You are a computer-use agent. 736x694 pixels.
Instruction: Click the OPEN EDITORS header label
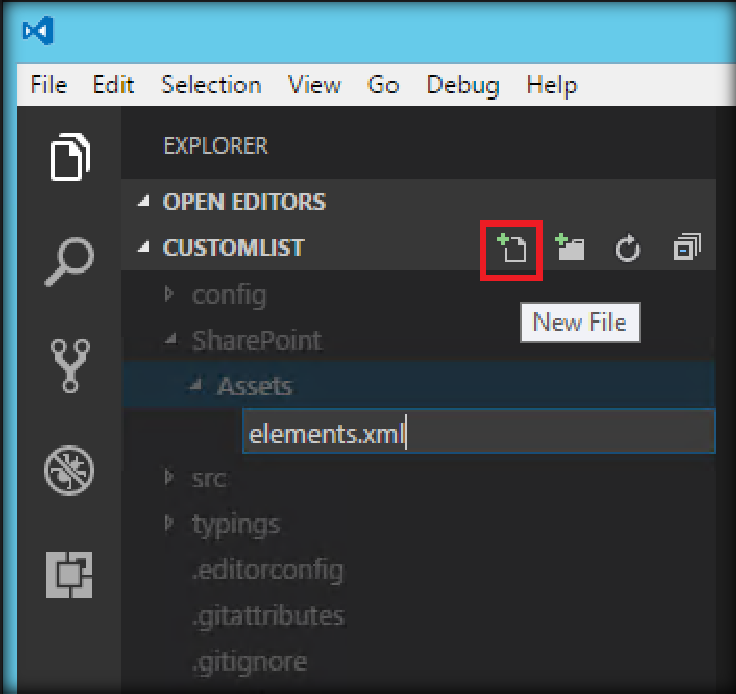pyautogui.click(x=244, y=202)
